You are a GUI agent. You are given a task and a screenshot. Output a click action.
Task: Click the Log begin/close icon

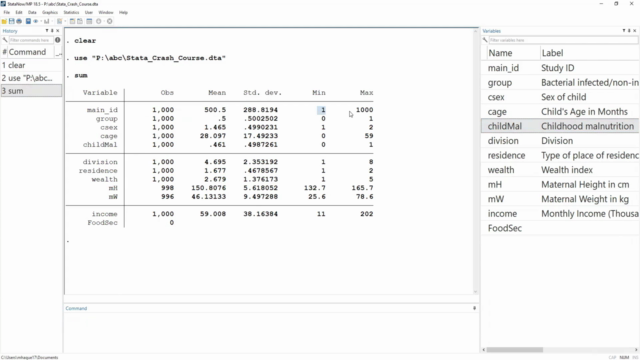pyautogui.click(x=28, y=21)
